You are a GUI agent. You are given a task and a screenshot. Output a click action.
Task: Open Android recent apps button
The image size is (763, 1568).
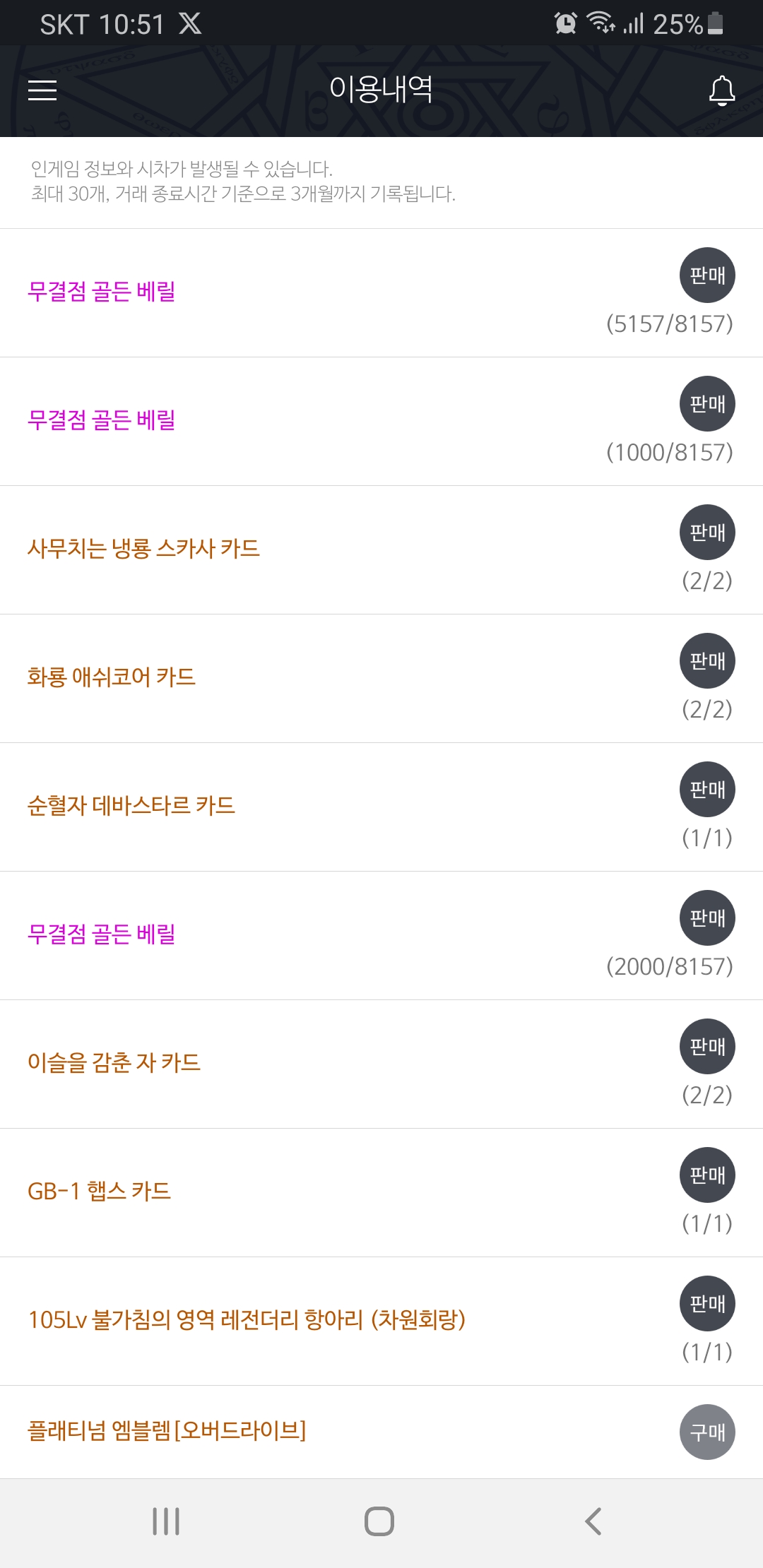(166, 1521)
